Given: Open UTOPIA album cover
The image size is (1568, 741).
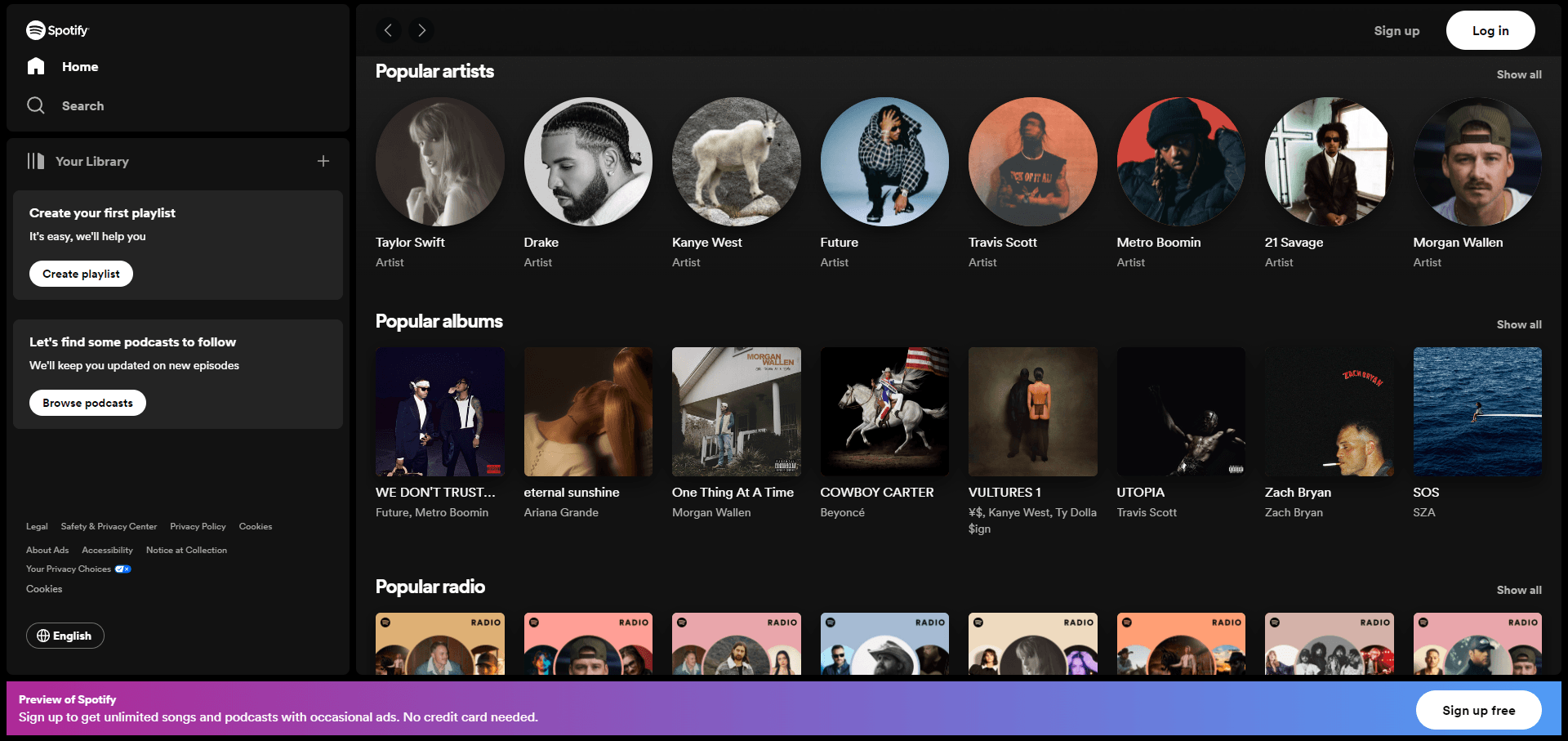Looking at the screenshot, I should click(x=1181, y=412).
